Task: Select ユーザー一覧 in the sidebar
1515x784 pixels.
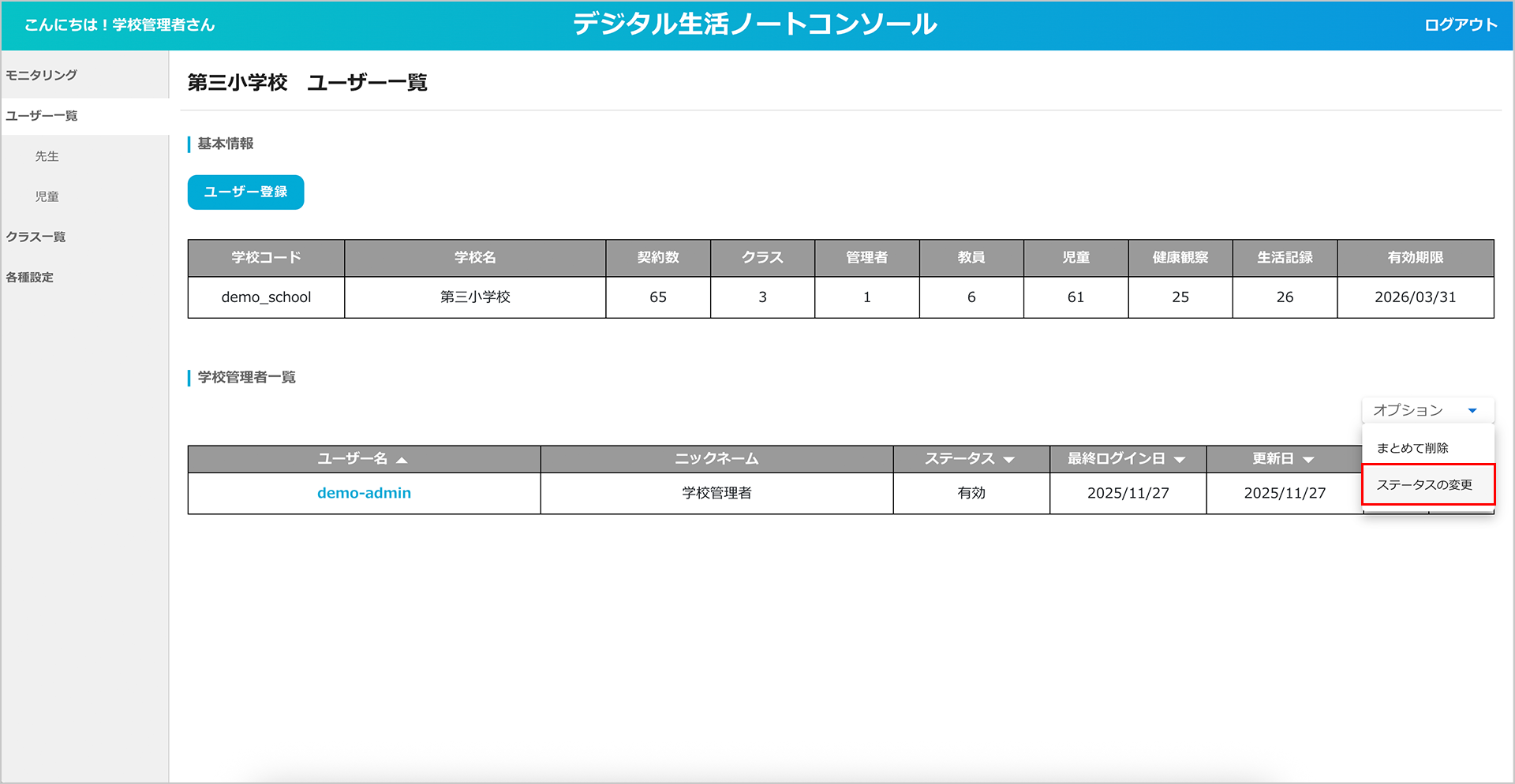Action: click(42, 116)
